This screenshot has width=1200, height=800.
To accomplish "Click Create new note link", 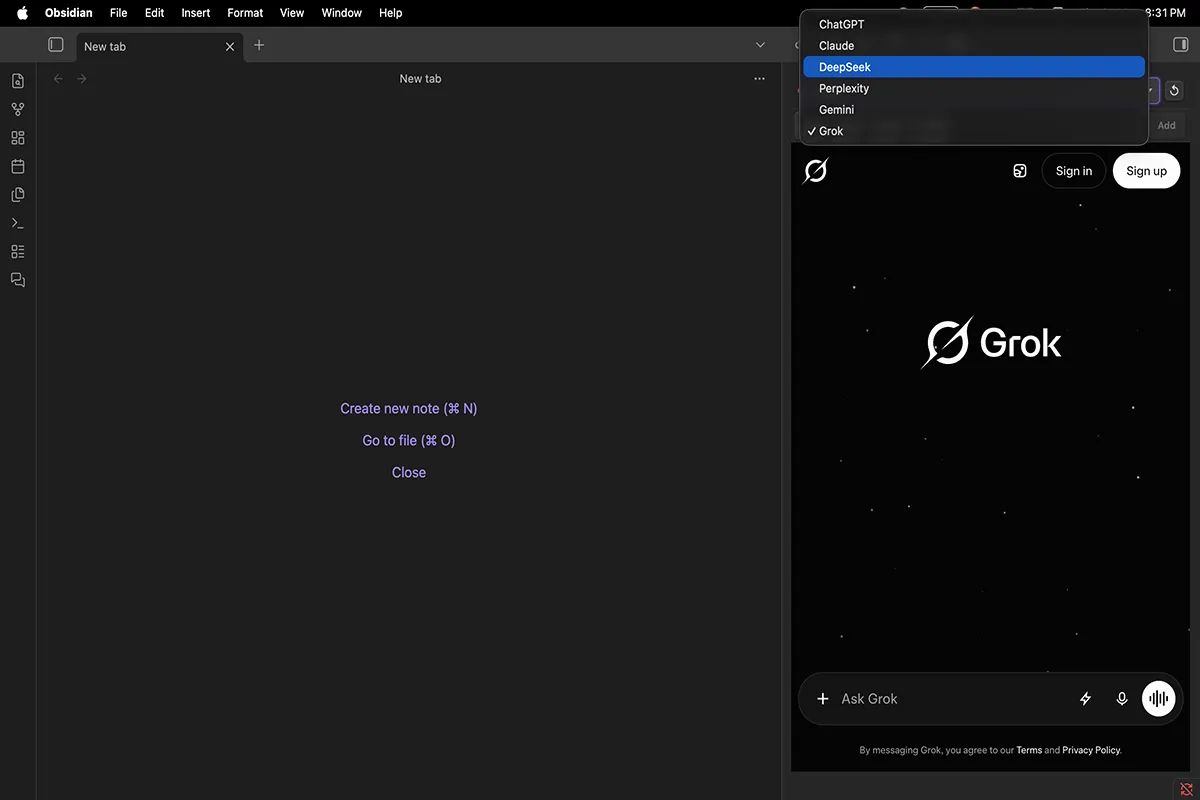I will 409,408.
